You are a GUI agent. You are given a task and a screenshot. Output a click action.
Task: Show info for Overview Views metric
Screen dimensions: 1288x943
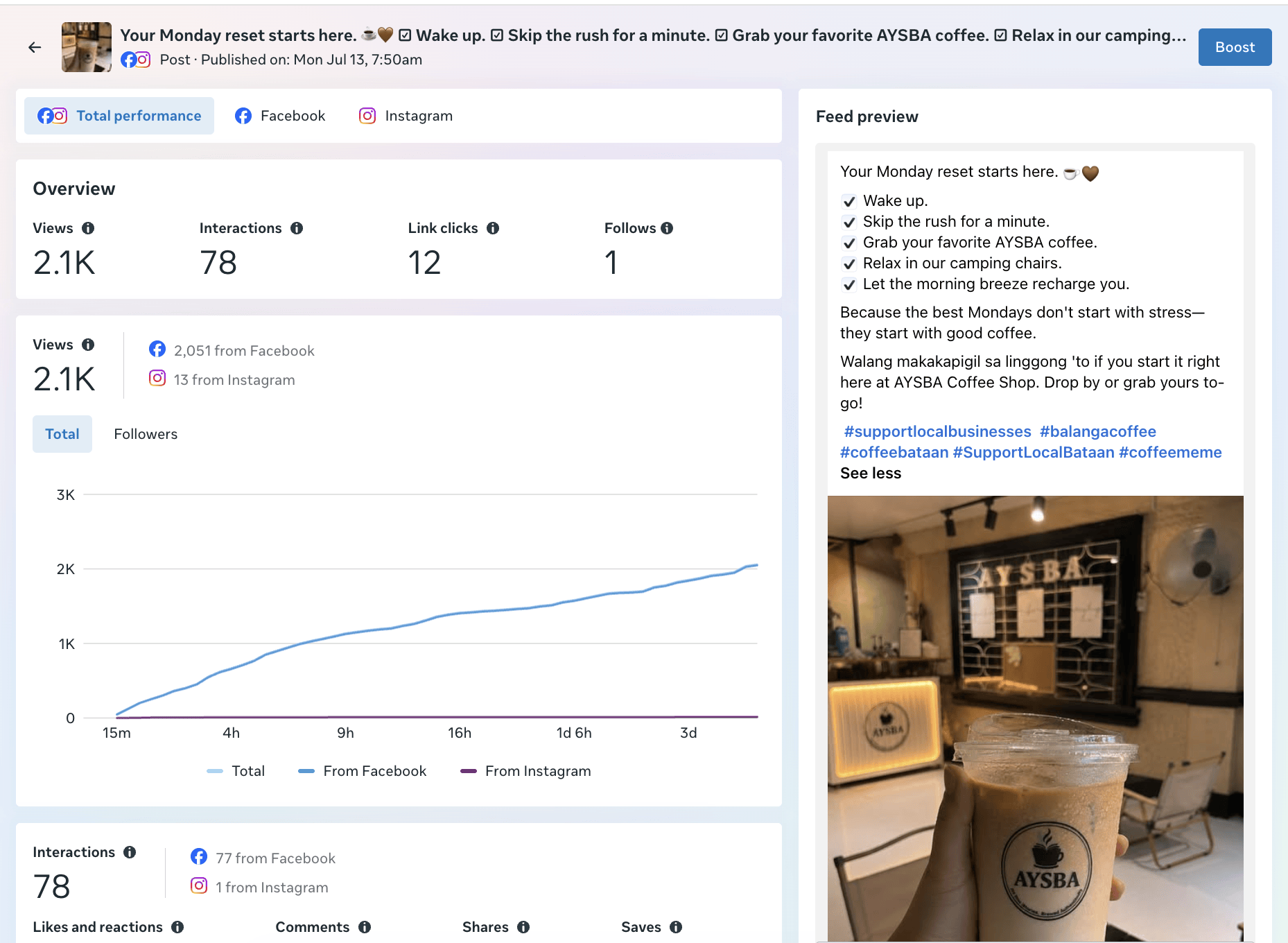click(88, 228)
